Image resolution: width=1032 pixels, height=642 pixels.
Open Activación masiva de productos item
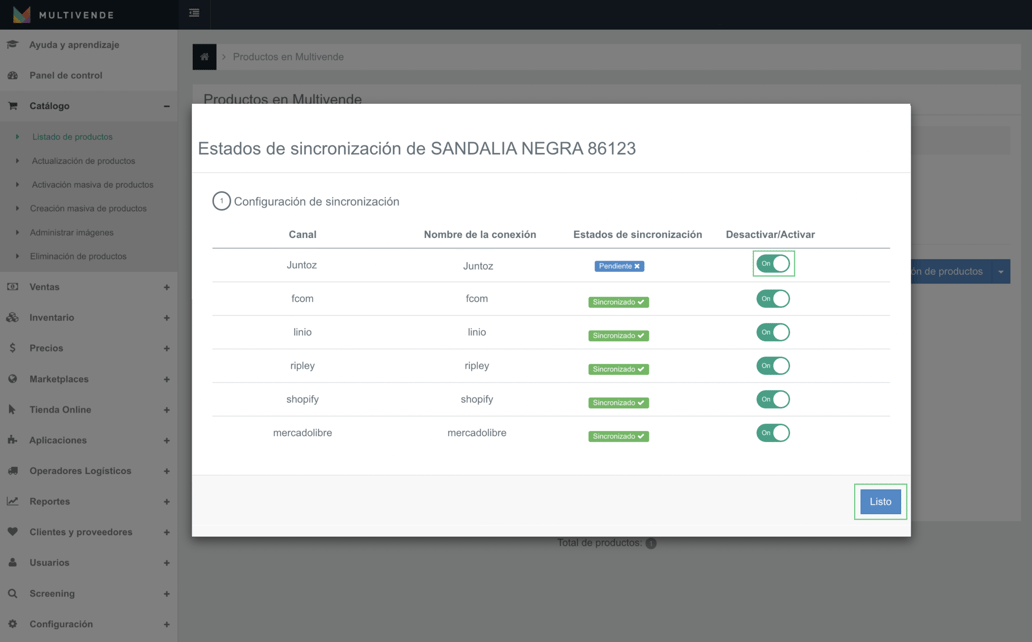[x=92, y=184]
